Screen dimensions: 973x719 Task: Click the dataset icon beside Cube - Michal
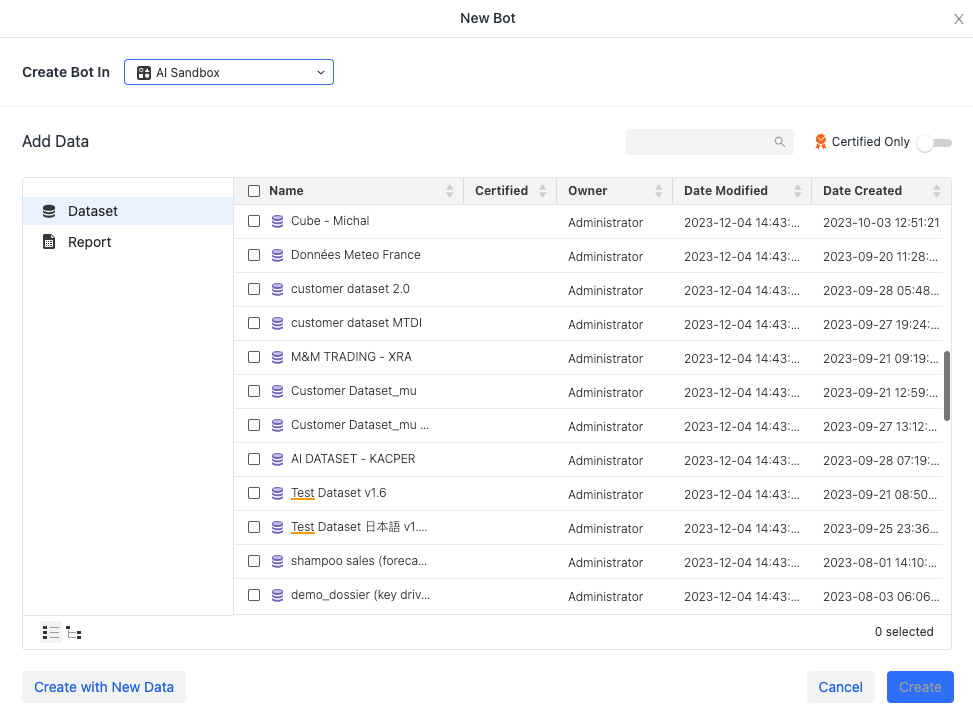pyautogui.click(x=278, y=221)
